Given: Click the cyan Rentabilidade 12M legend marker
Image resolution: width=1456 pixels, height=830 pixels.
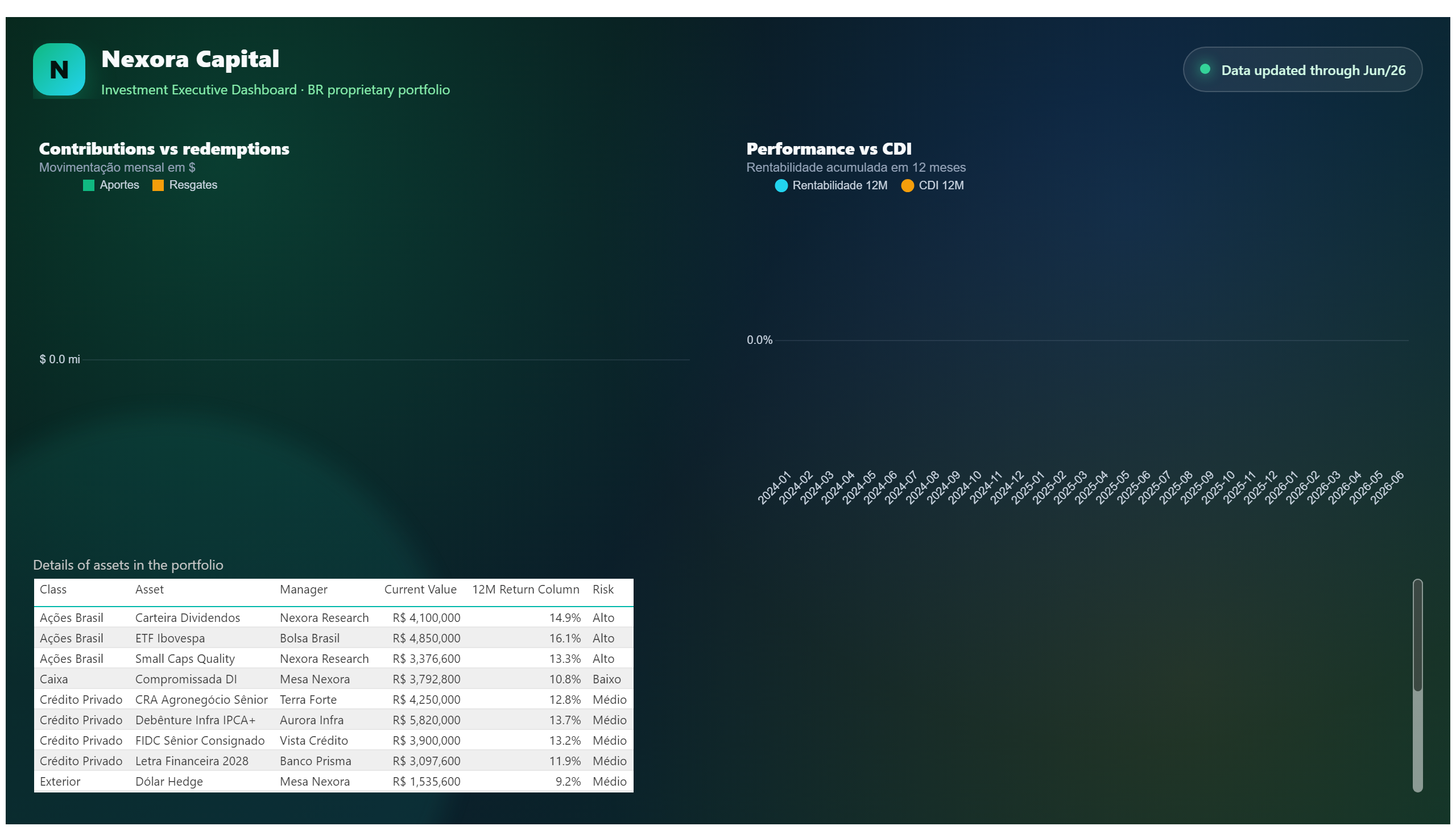Looking at the screenshot, I should pyautogui.click(x=781, y=186).
